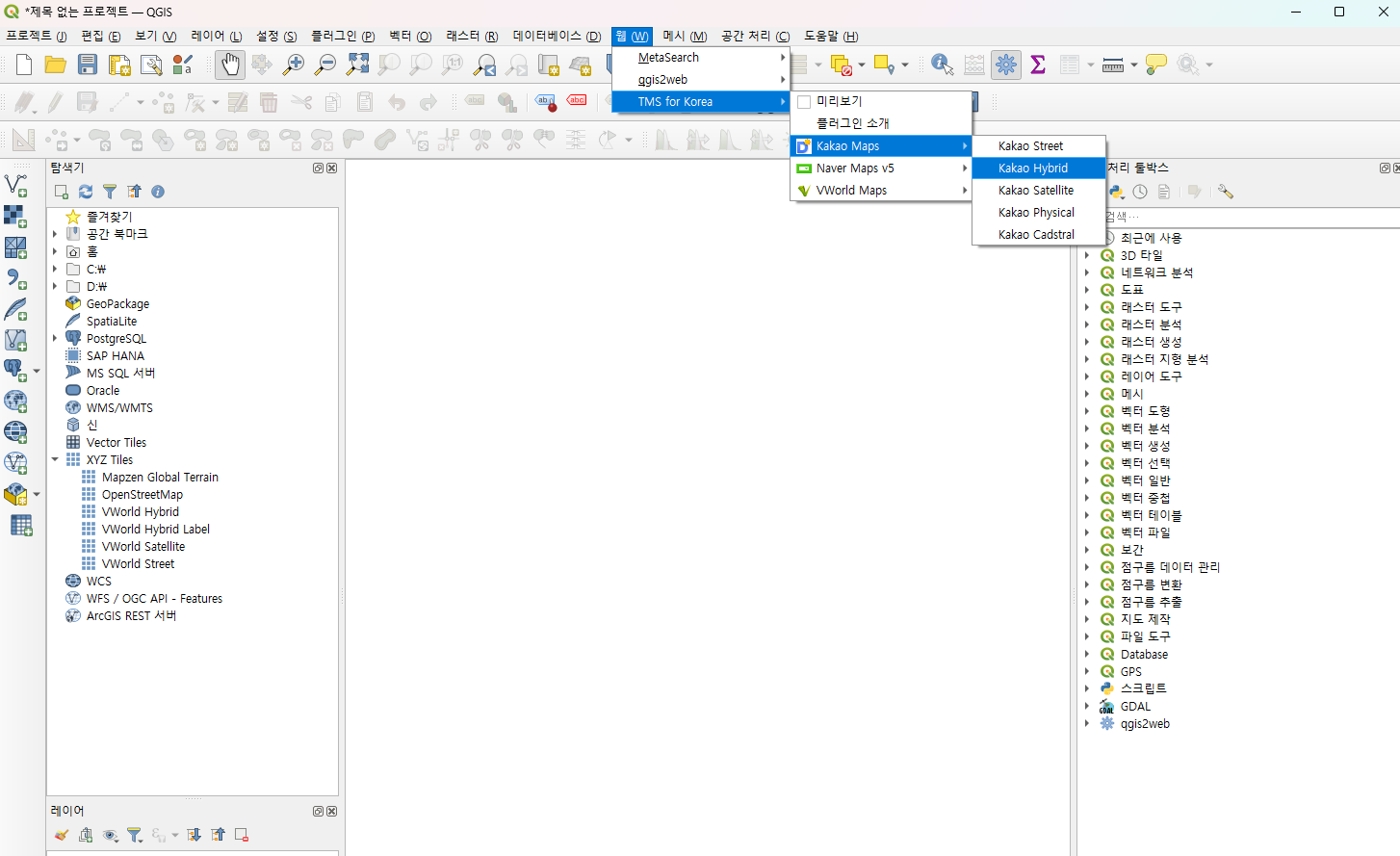Click the Open Layer Styling brush in Layers panel
The height and width of the screenshot is (856, 1400).
[x=62, y=835]
